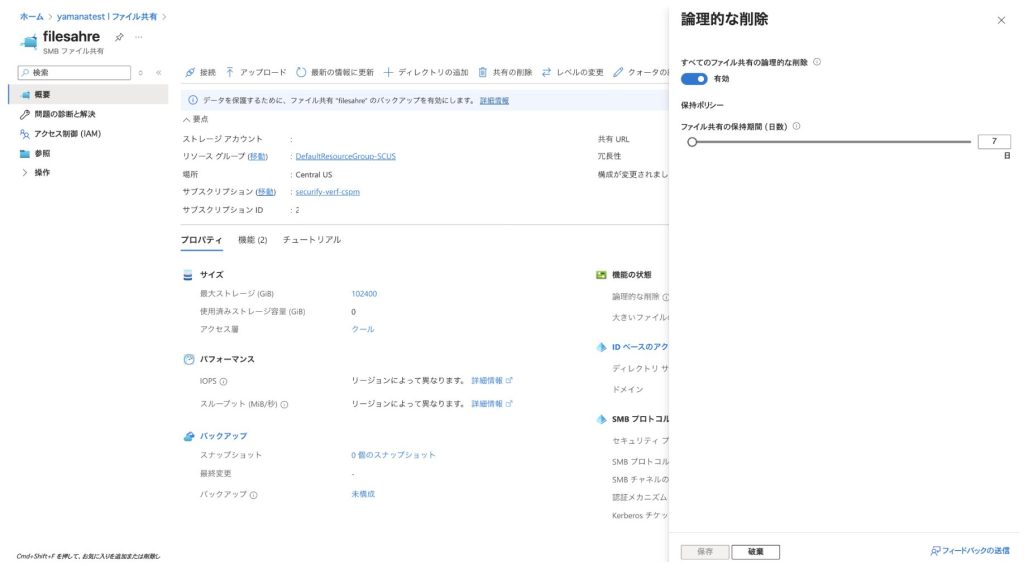Open the チュートリアル tab
The width and height of the screenshot is (1024, 574).
(x=312, y=240)
